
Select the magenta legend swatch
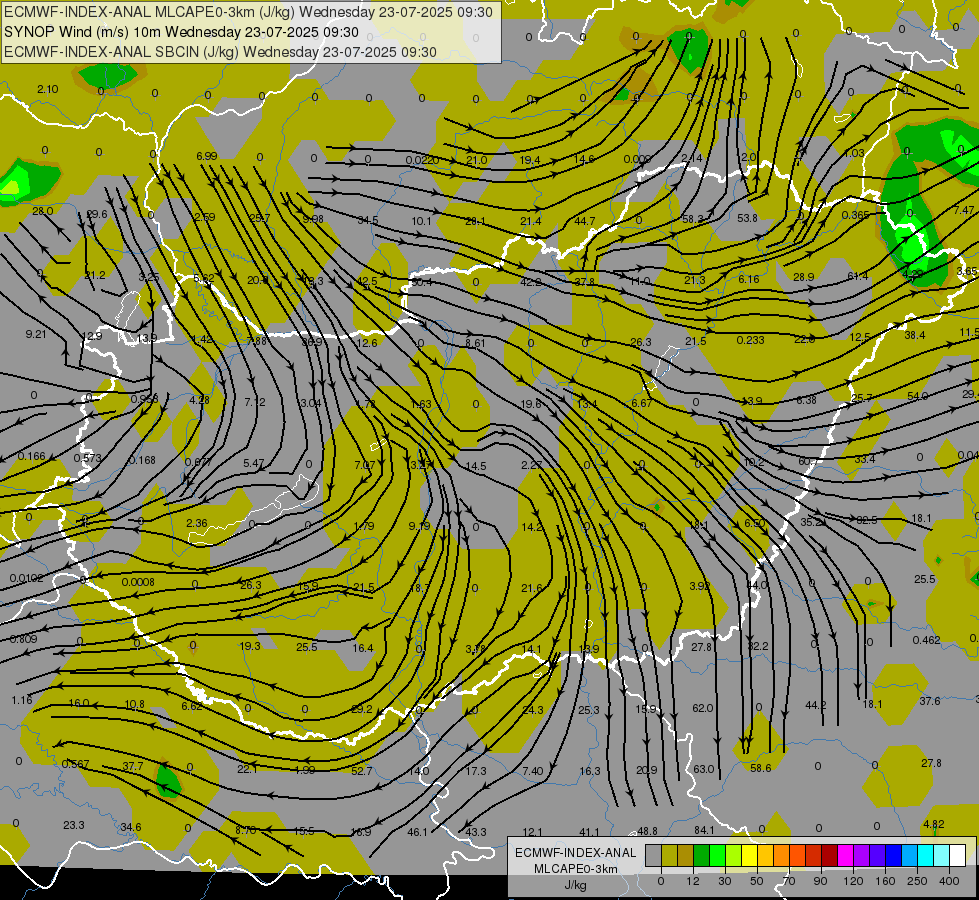click(845, 856)
